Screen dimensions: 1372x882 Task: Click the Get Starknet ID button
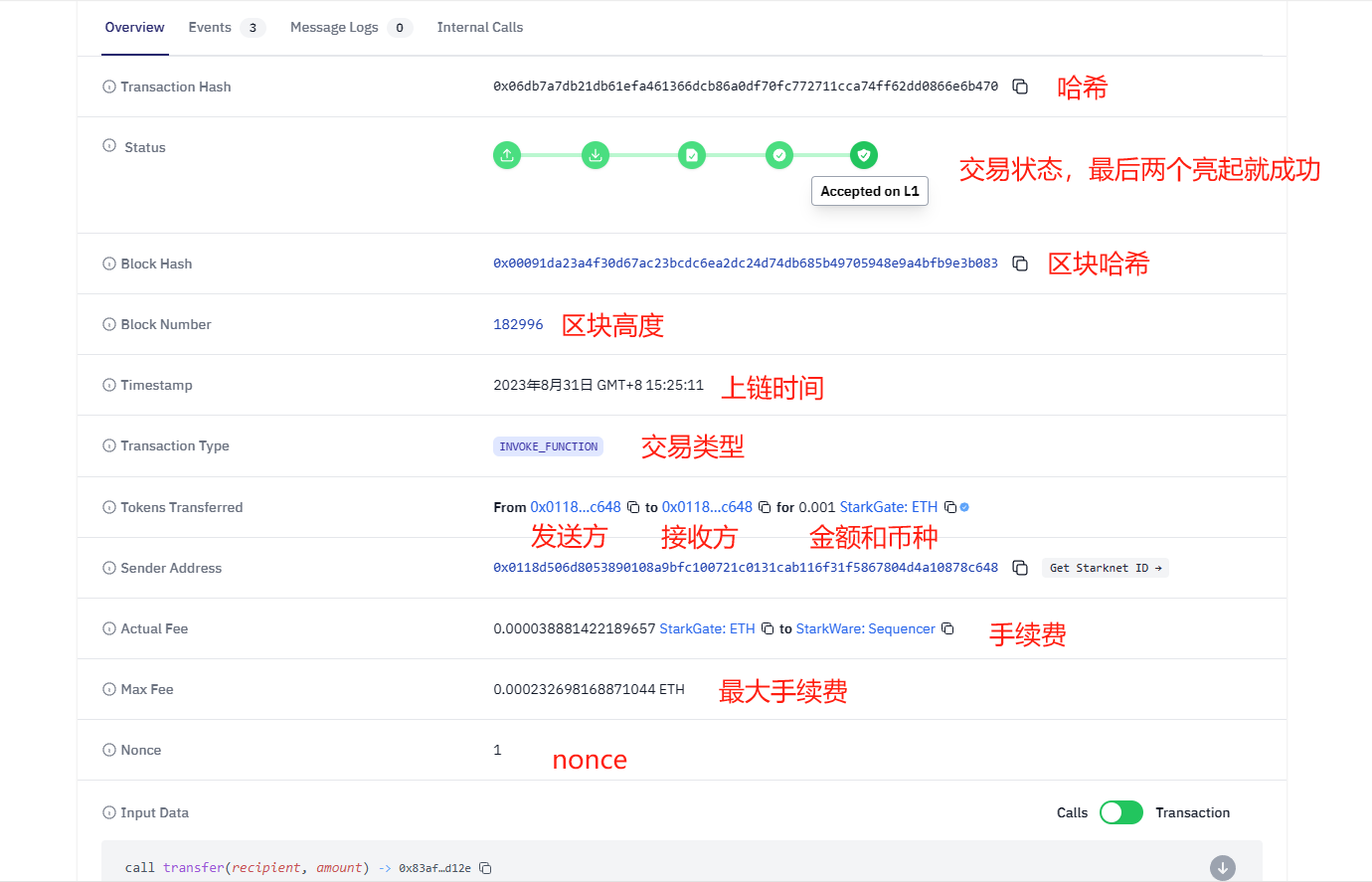1105,567
